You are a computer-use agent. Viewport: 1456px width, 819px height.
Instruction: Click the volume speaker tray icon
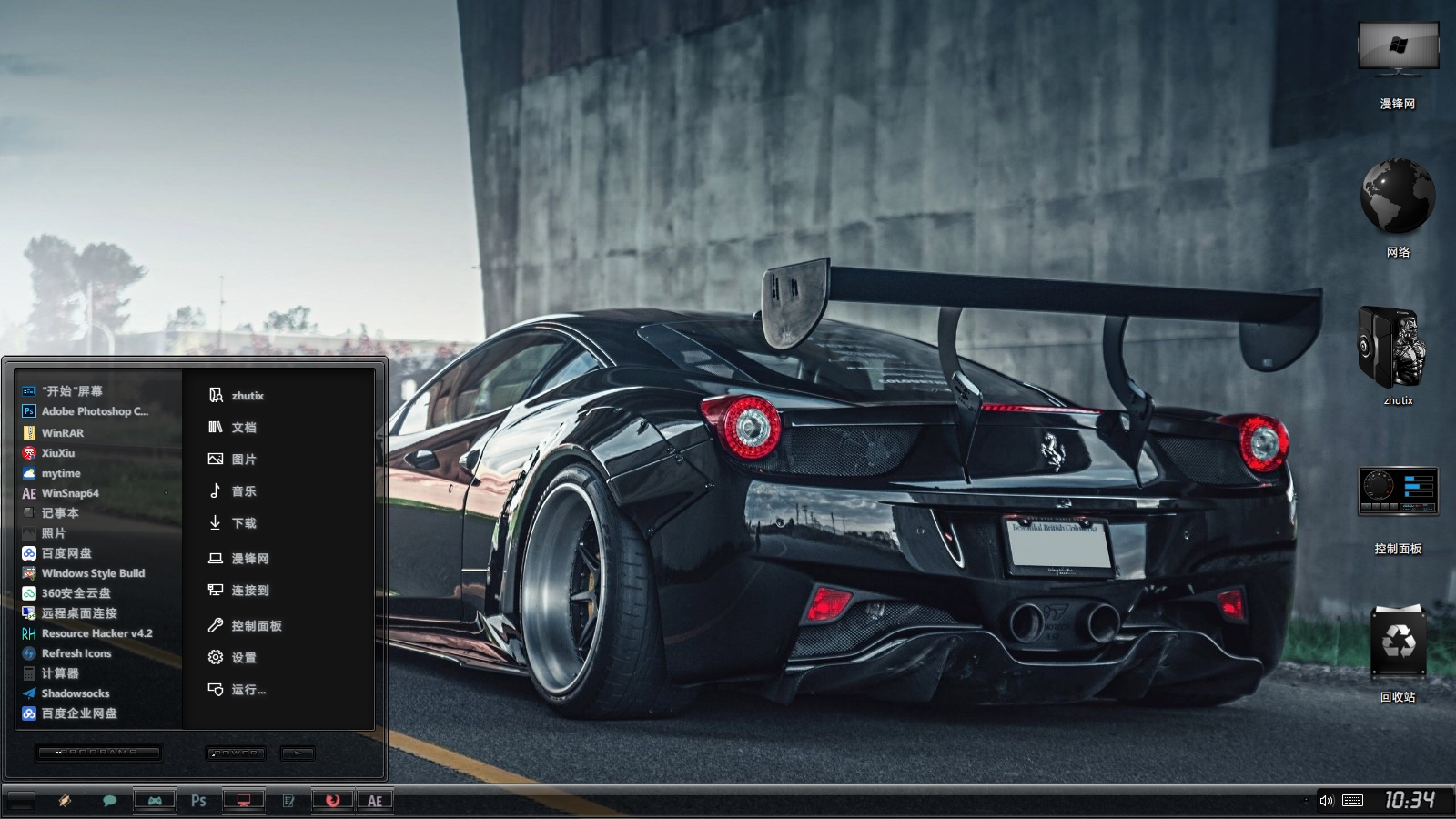[1326, 801]
